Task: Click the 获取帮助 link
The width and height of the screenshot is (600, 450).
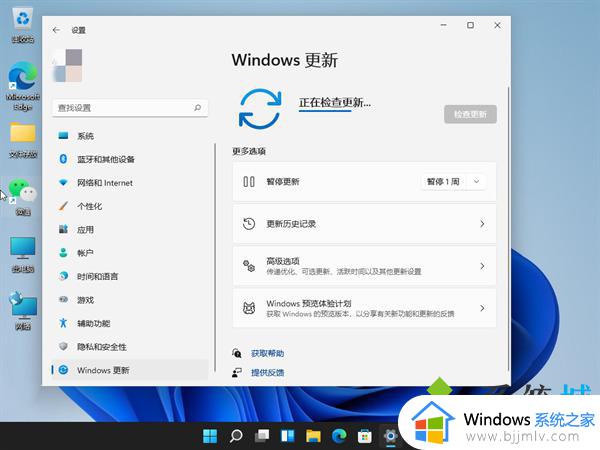Action: tap(267, 353)
